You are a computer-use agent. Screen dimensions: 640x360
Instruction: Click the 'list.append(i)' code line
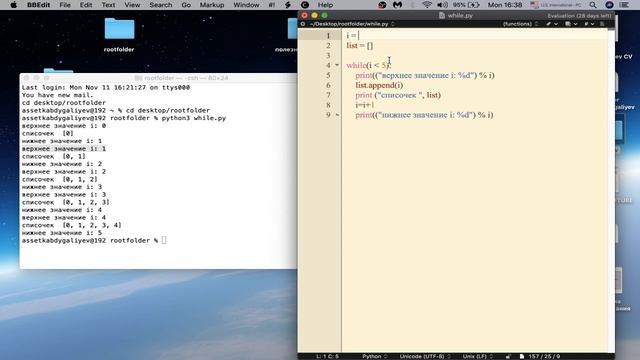[379, 85]
